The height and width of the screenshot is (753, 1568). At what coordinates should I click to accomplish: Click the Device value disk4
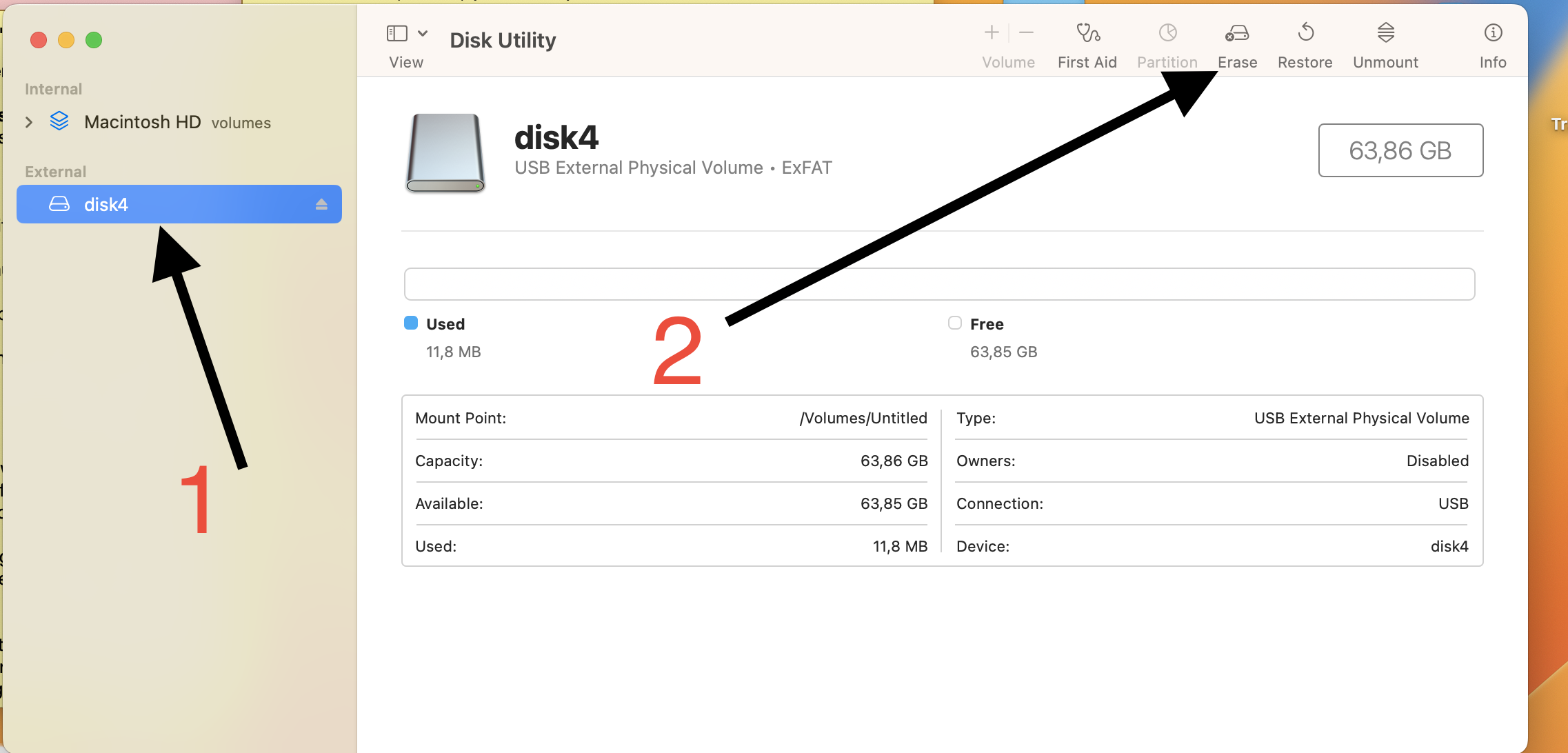[1449, 546]
